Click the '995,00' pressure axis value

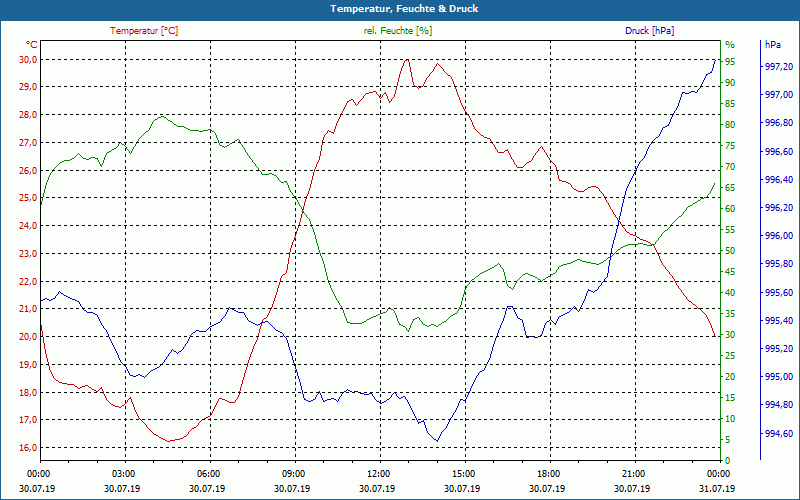coord(779,377)
